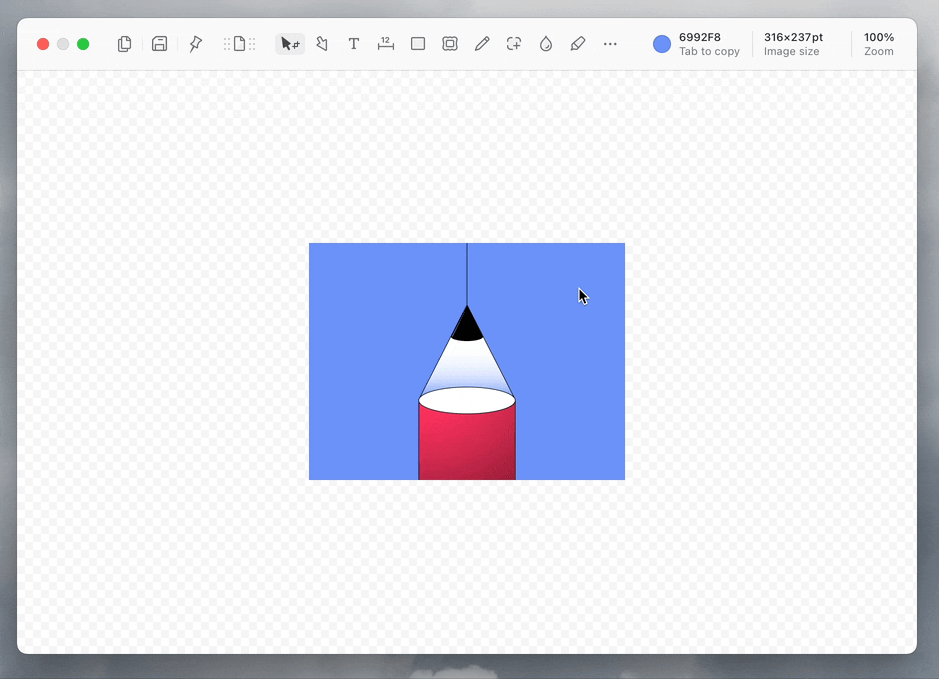Choose the water drop blur tool

[546, 44]
